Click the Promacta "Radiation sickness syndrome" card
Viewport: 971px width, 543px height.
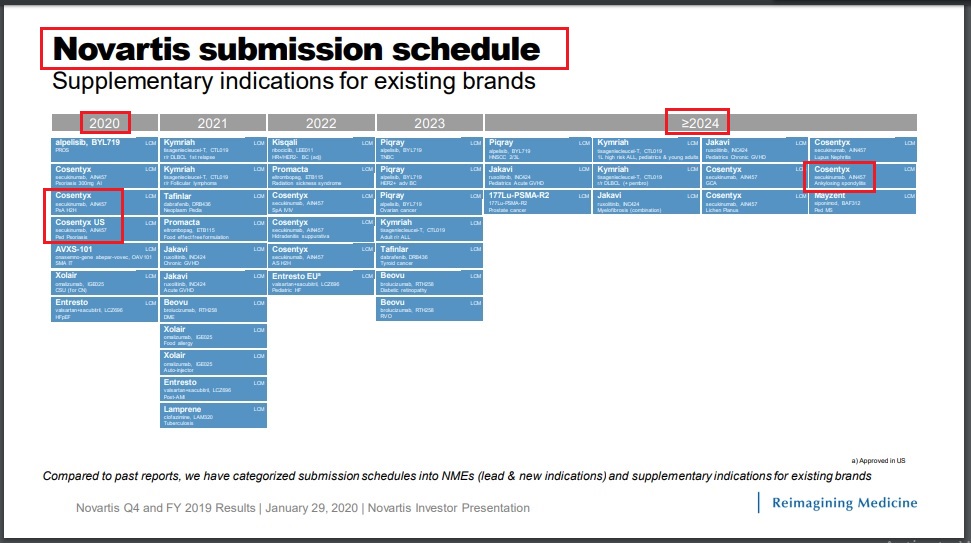[x=321, y=176]
